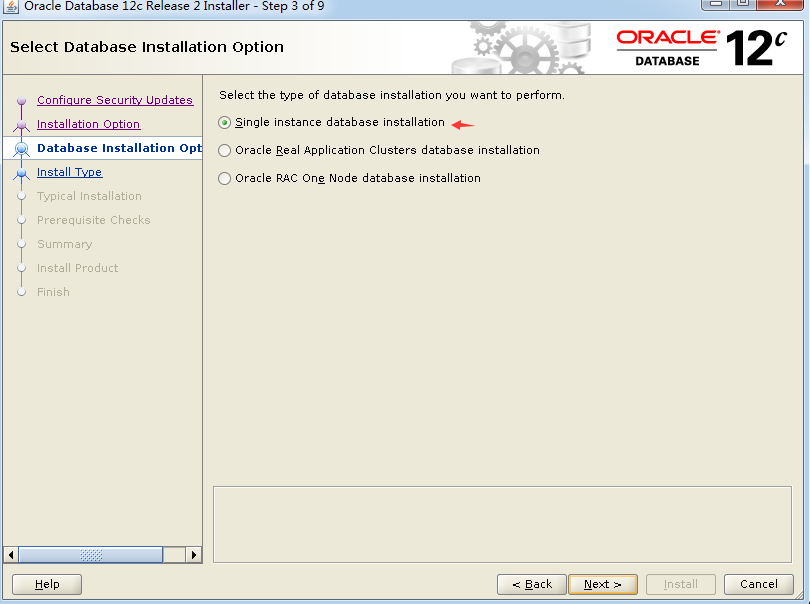Select the Database Installation Option current step
The width and height of the screenshot is (810, 604).
coord(119,148)
